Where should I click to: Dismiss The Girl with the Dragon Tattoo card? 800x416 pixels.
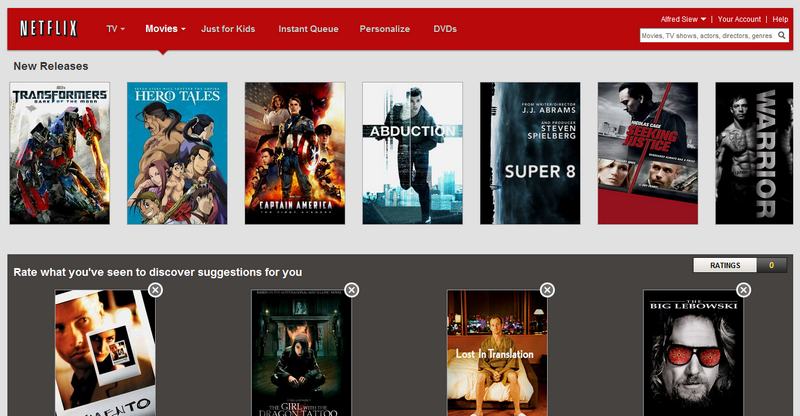[x=352, y=290]
